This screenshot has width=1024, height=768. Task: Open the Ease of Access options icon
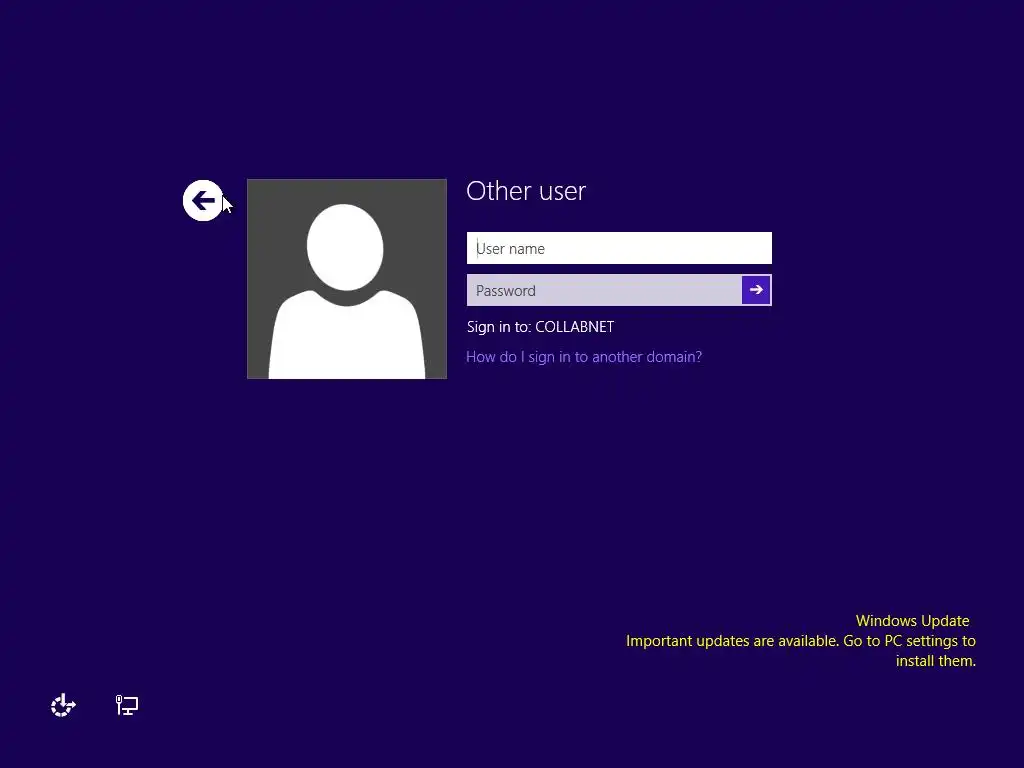coord(63,705)
